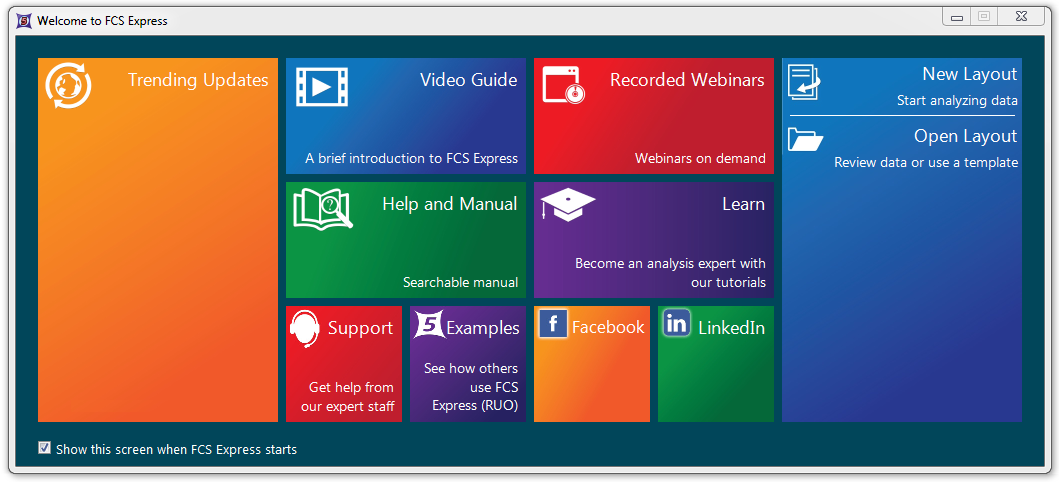
Task: Click Become an analysis expert tutorials text
Action: tap(670, 273)
